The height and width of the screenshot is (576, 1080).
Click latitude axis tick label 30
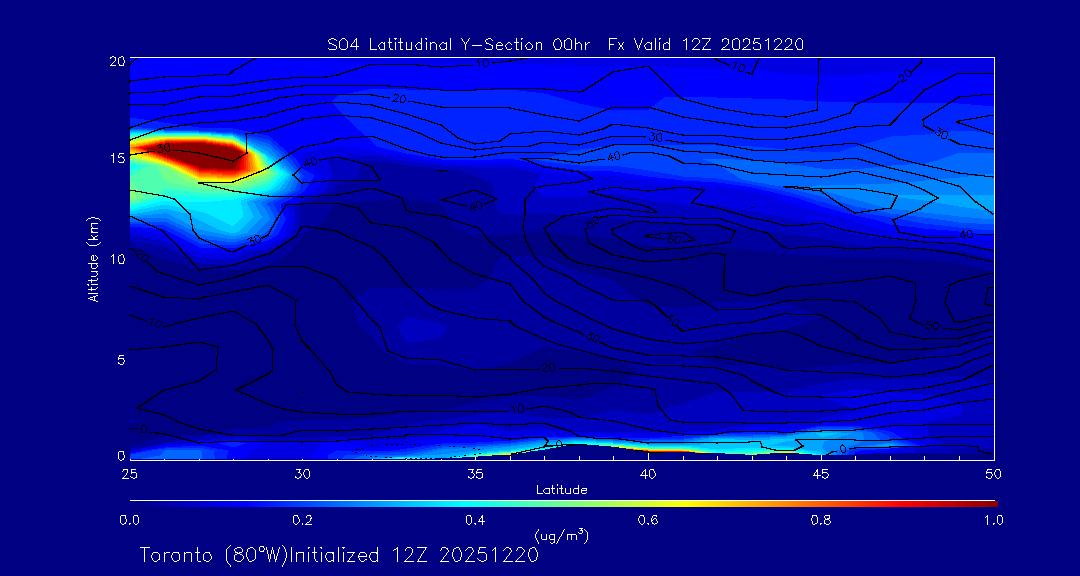pos(302,474)
